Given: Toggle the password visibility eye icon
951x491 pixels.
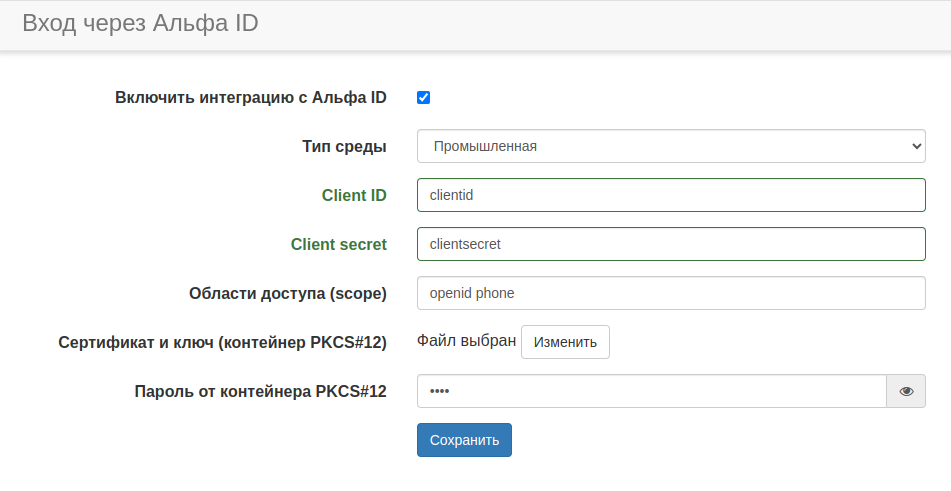Looking at the screenshot, I should pos(906,391).
